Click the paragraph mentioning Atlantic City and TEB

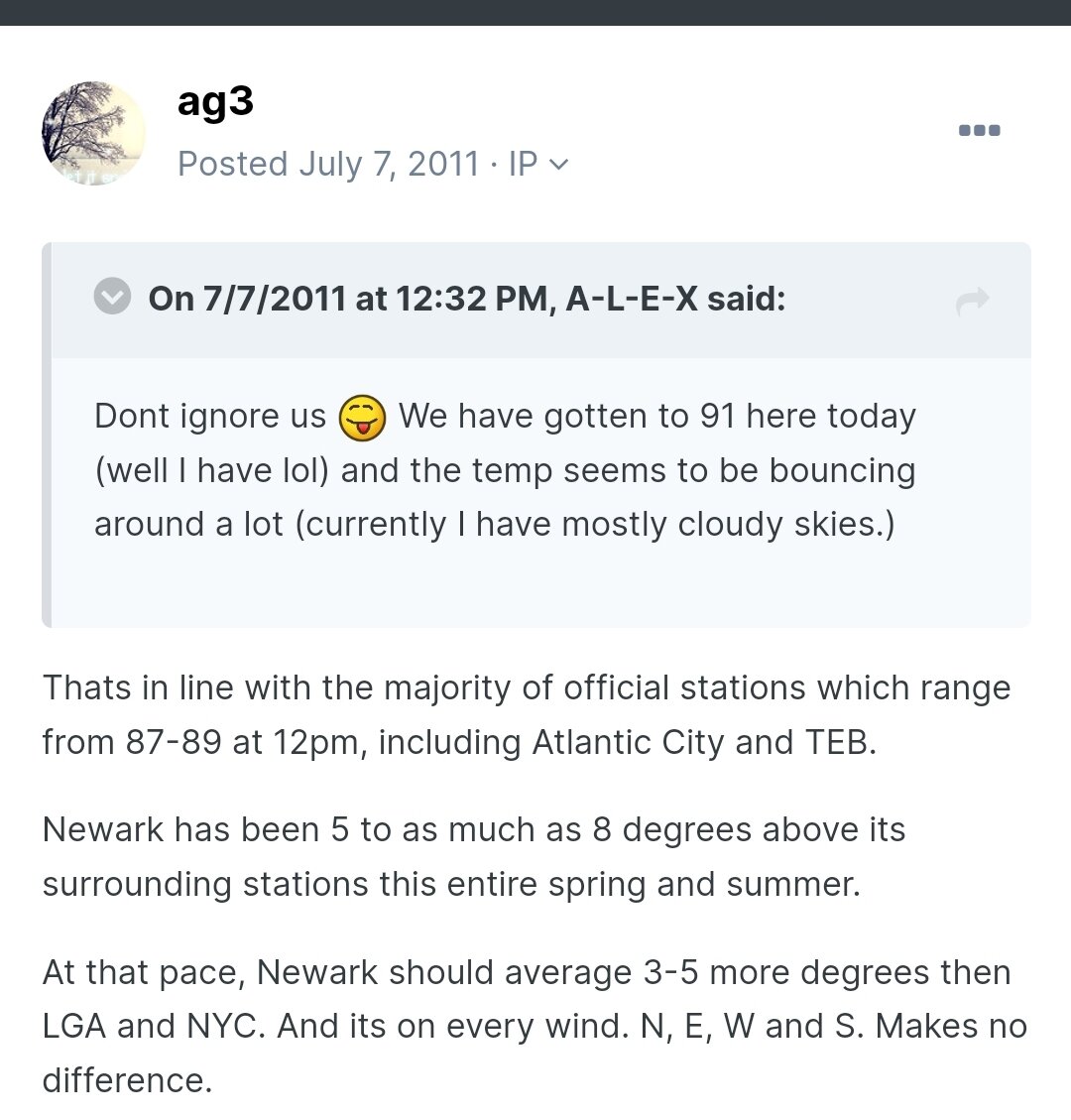pyautogui.click(x=527, y=715)
